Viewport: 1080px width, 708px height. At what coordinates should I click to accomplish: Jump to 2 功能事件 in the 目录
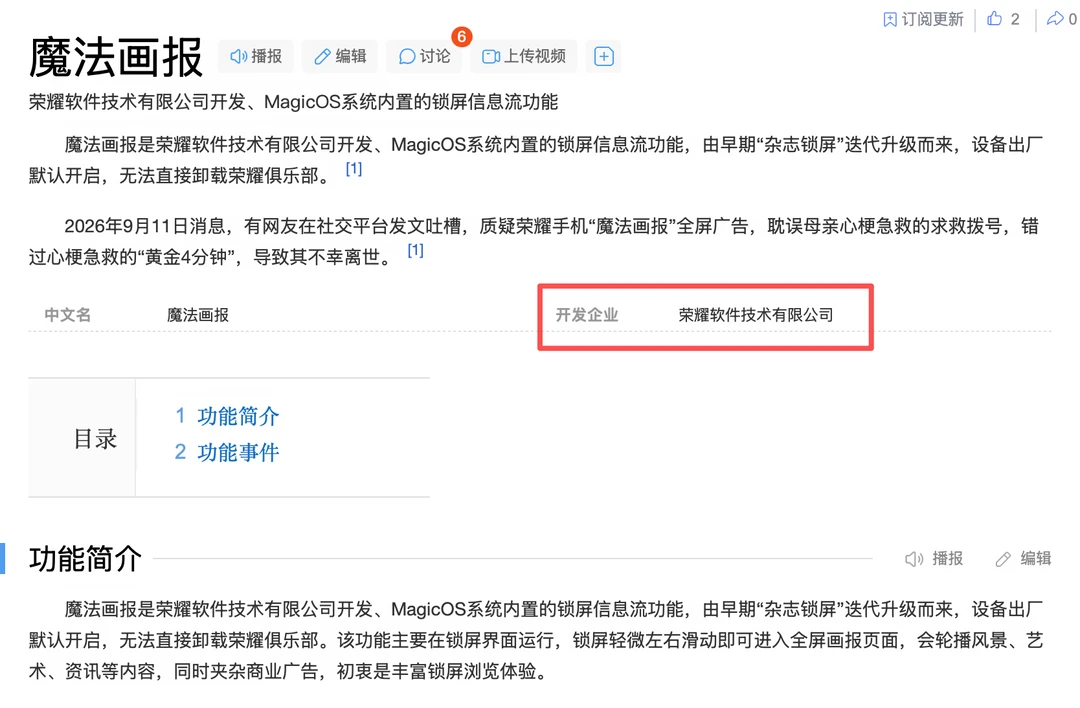227,452
